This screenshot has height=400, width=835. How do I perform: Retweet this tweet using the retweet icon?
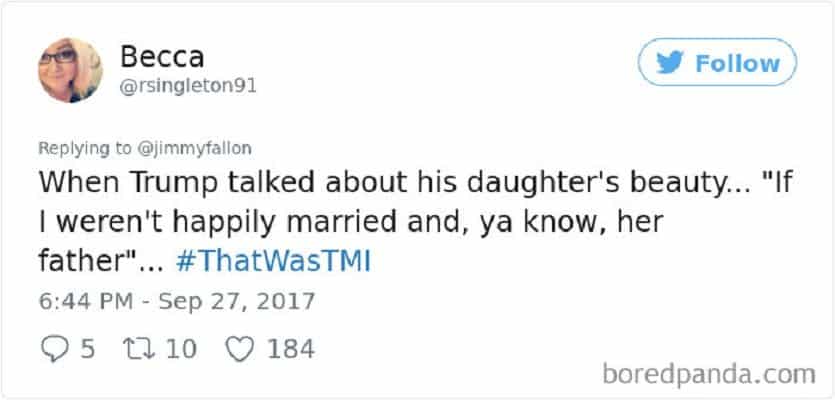131,349
